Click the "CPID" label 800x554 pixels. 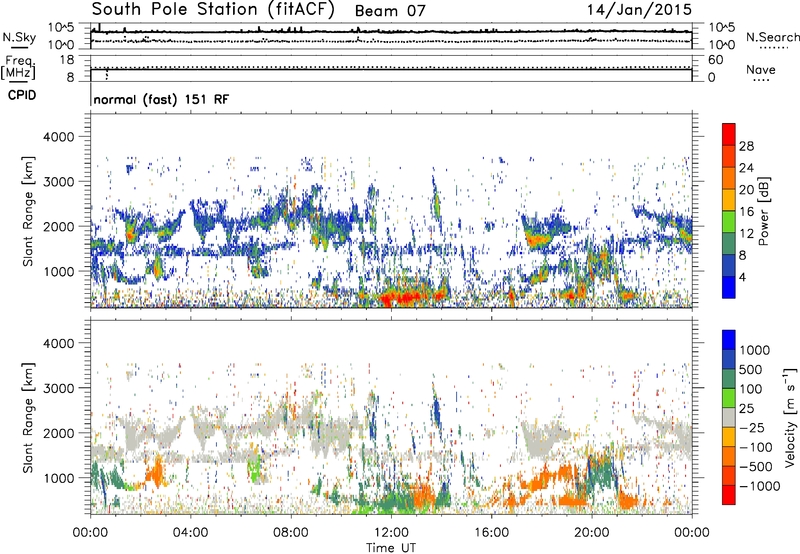tap(22, 95)
